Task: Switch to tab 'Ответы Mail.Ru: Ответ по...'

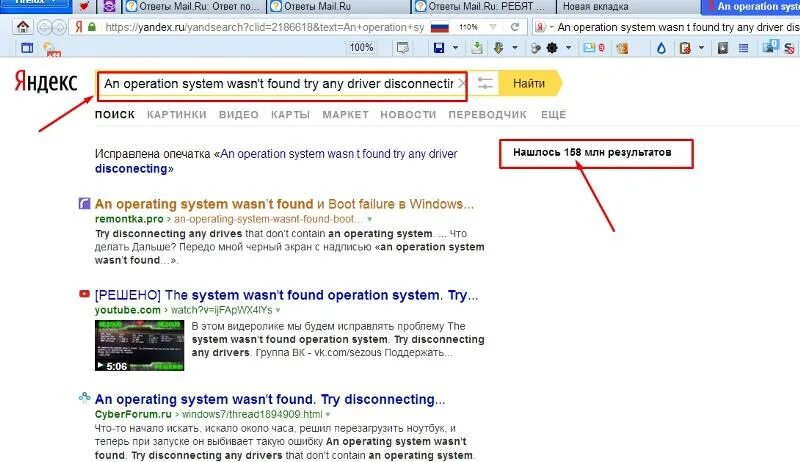Action: pyautogui.click(x=192, y=6)
